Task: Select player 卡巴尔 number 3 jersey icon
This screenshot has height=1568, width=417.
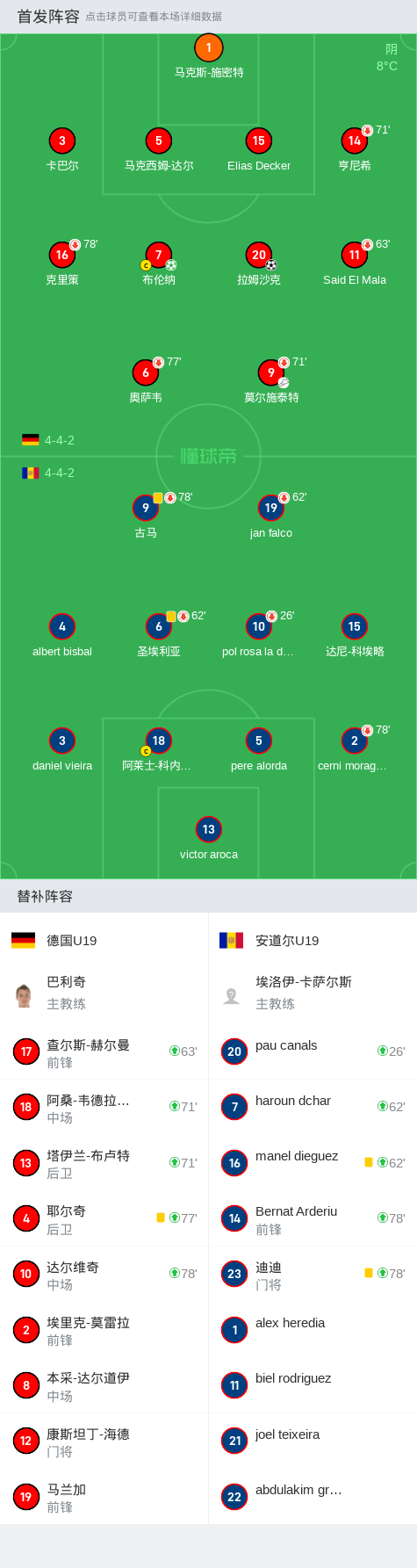Action: click(x=61, y=141)
